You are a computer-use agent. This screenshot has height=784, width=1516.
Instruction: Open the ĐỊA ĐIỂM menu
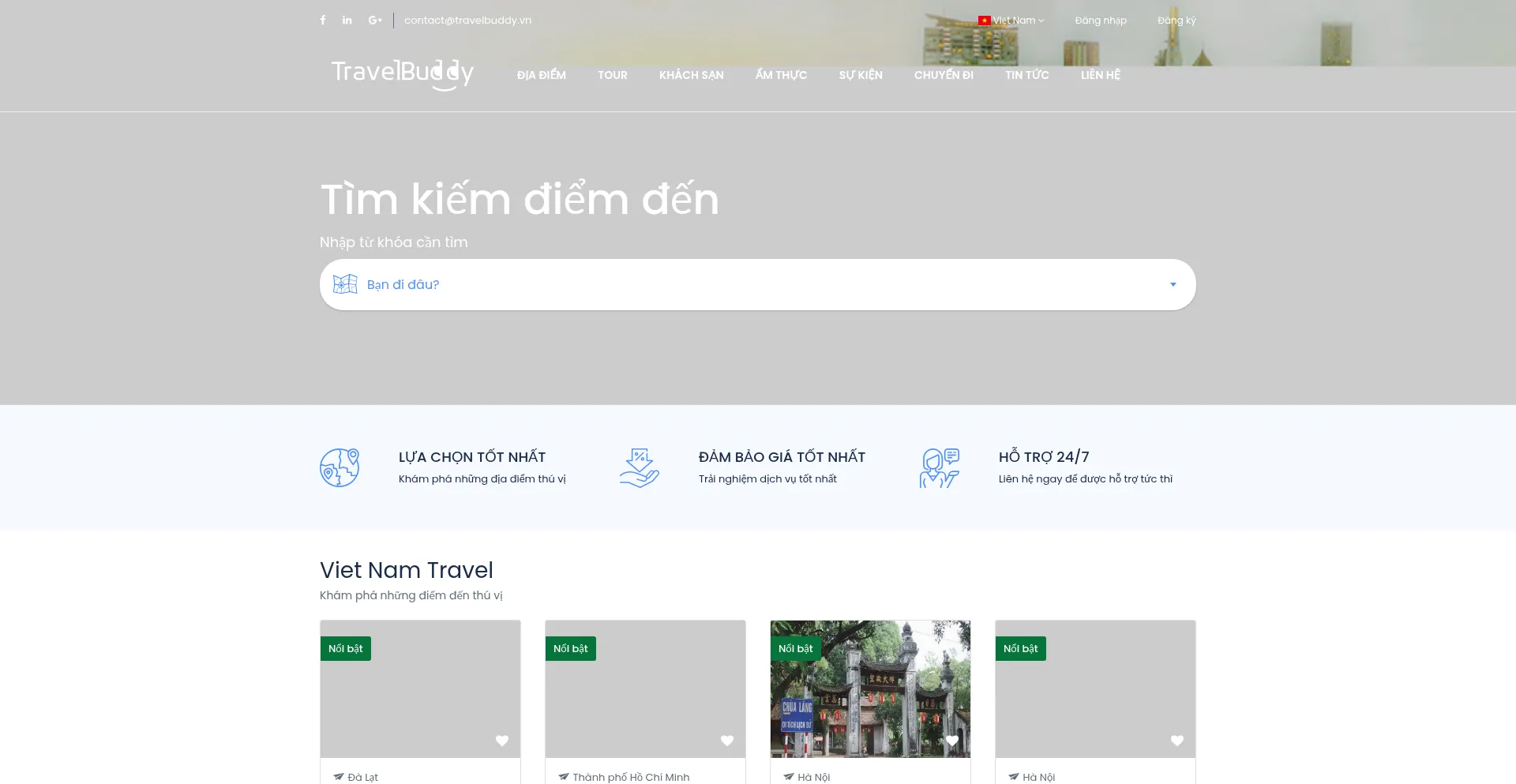tap(541, 75)
